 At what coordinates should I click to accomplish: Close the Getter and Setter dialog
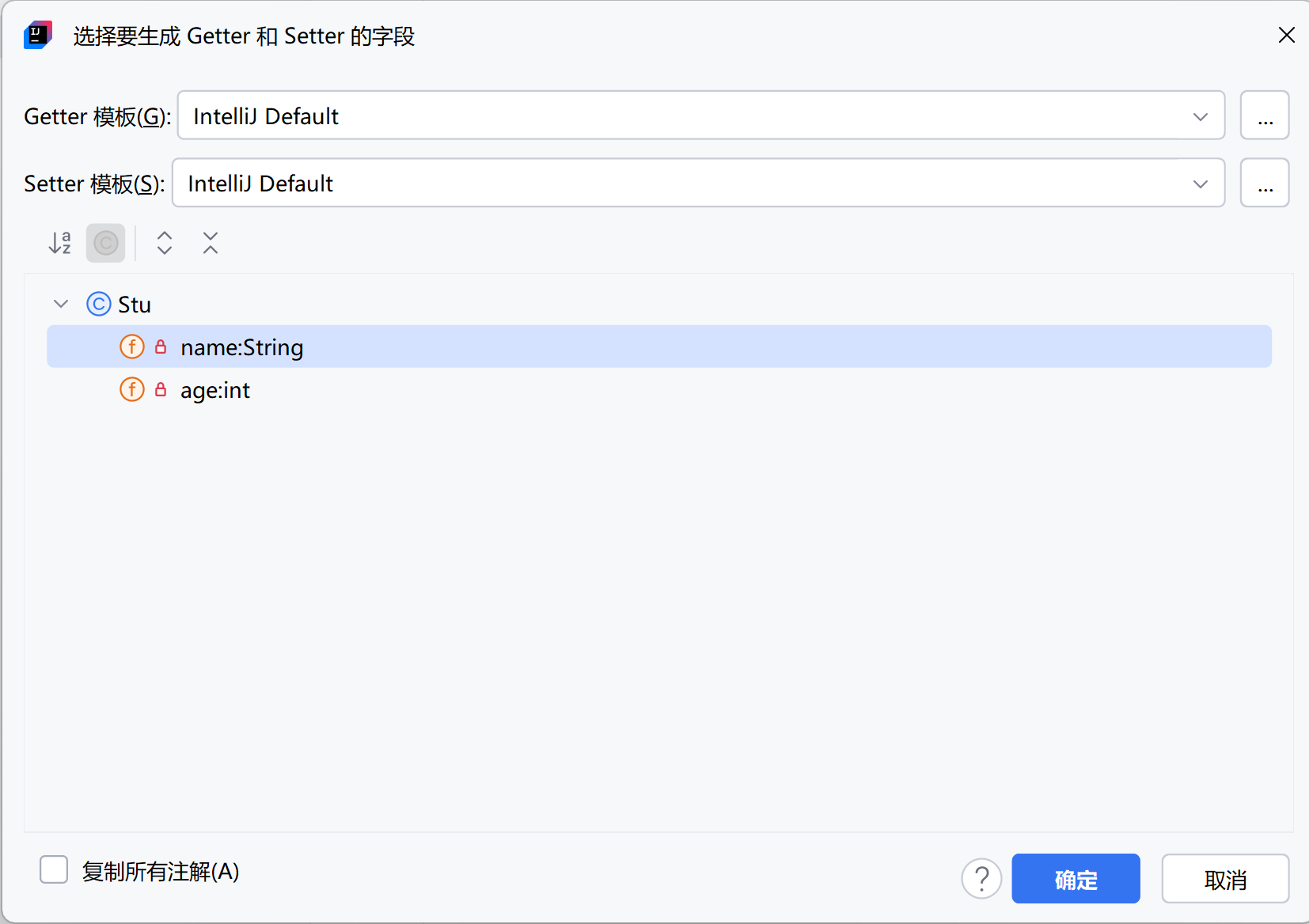point(1286,36)
